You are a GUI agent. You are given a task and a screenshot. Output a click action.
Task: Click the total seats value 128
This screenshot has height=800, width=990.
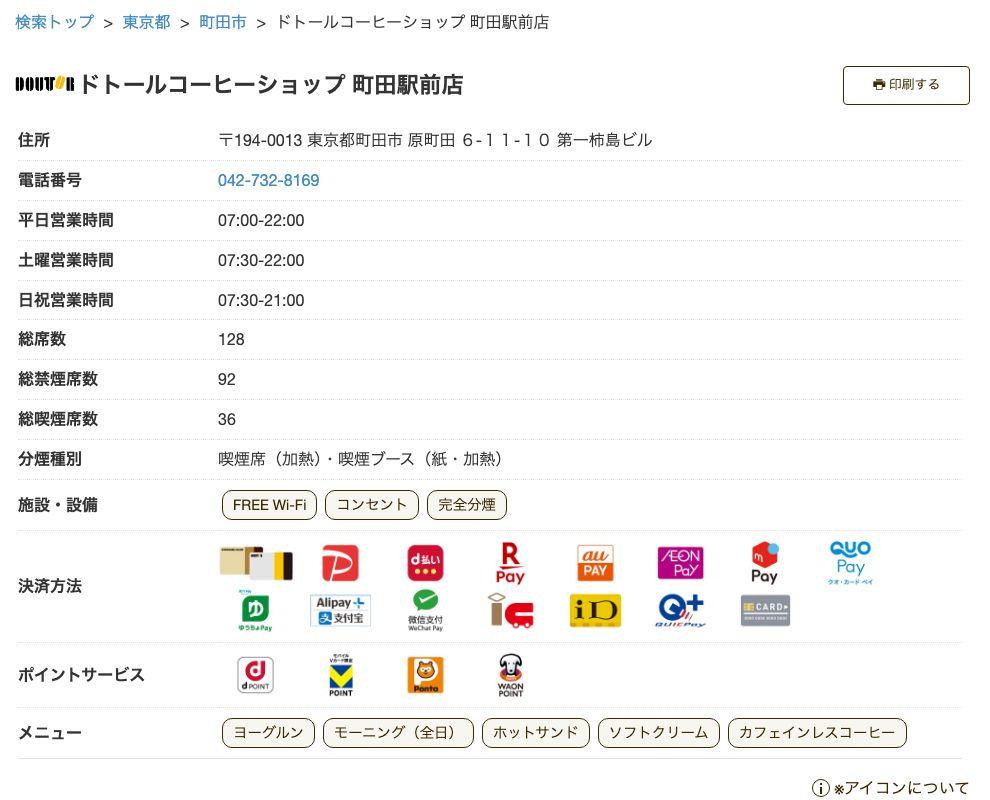(x=231, y=340)
